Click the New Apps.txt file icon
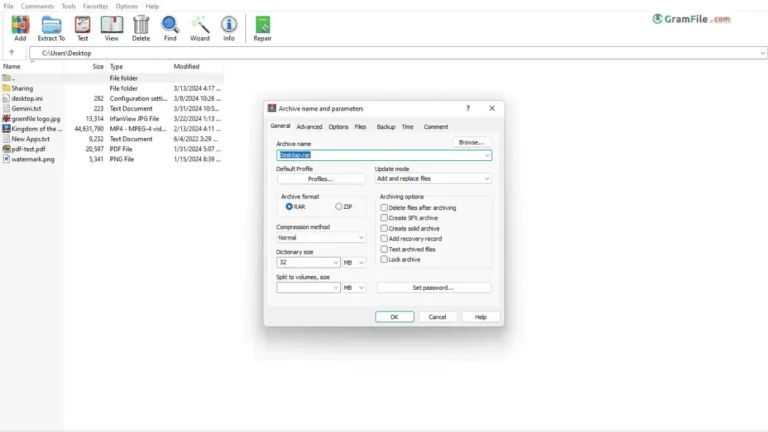This screenshot has height=432, width=768. tap(6, 139)
